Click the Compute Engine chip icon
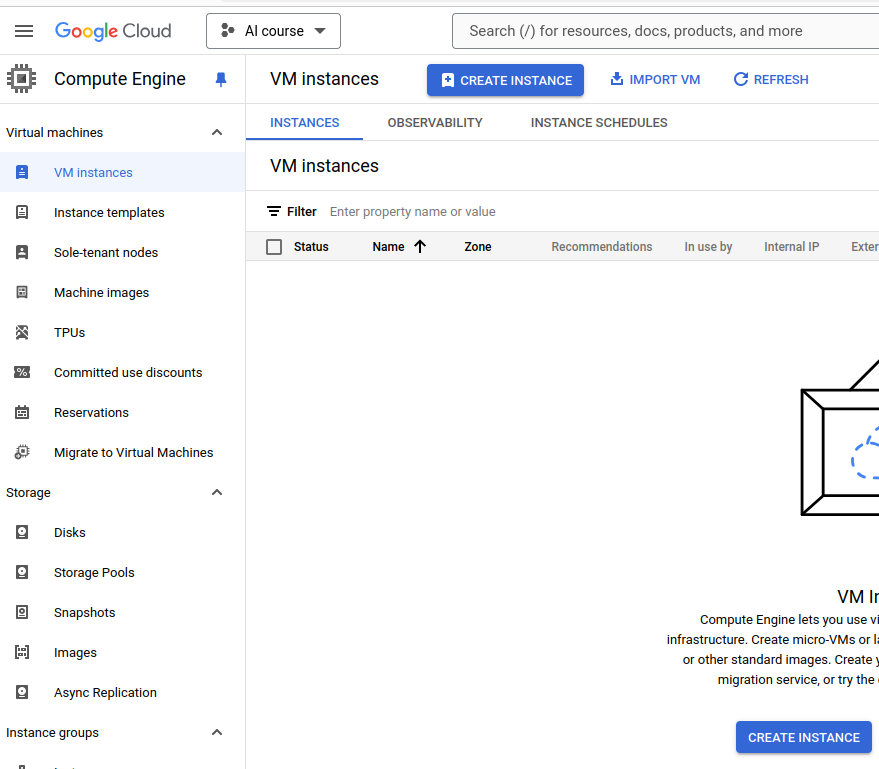Screen dimensions: 879x769 click(x=21, y=79)
